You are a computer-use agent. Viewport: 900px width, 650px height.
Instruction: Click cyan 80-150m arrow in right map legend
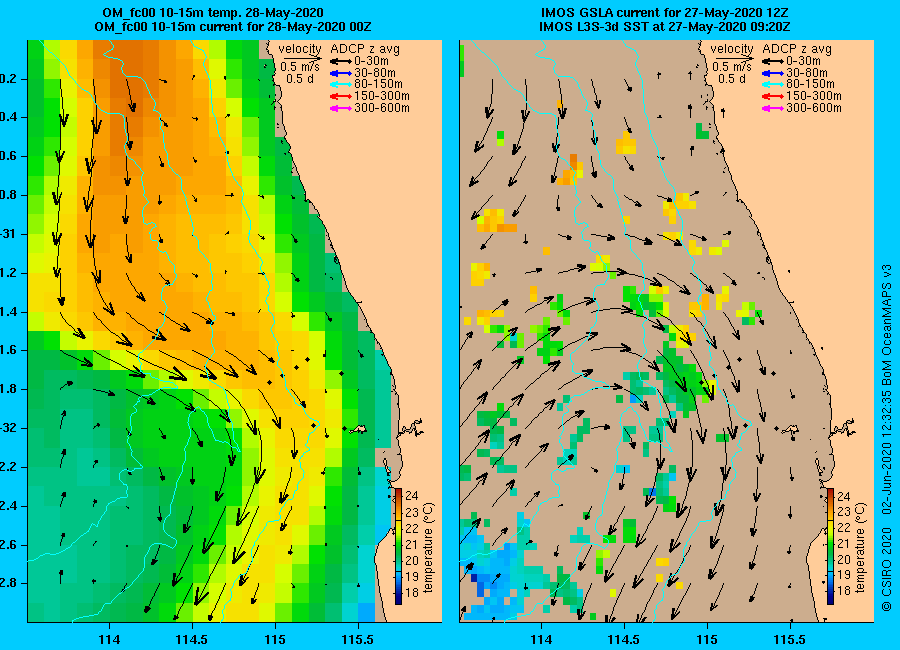[773, 84]
